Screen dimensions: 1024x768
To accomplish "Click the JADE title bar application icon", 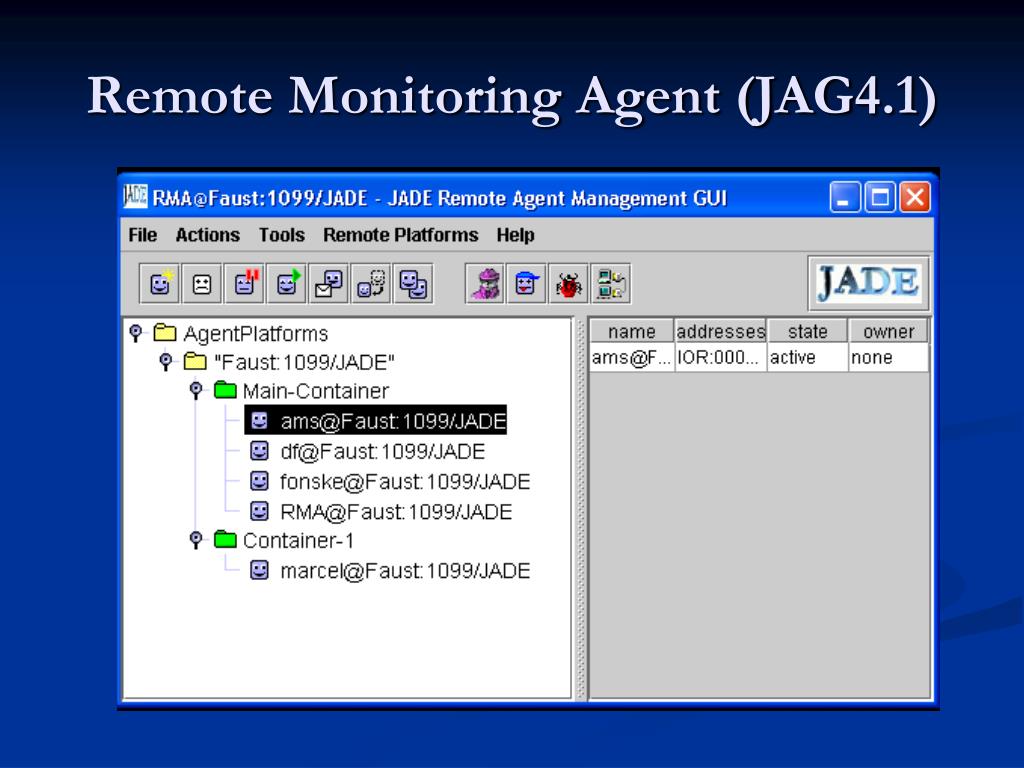I will pos(135,197).
